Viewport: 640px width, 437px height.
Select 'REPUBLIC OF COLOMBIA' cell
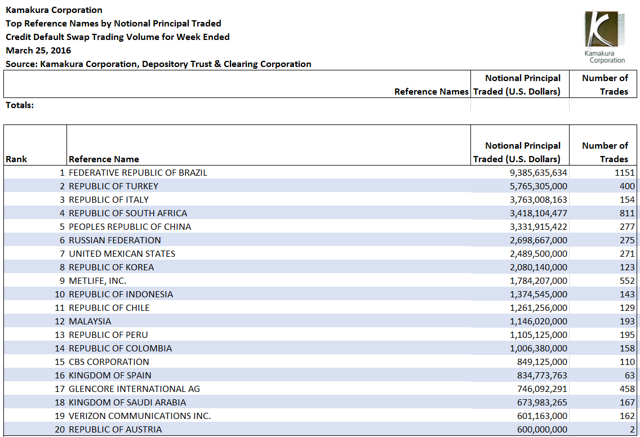[120, 348]
